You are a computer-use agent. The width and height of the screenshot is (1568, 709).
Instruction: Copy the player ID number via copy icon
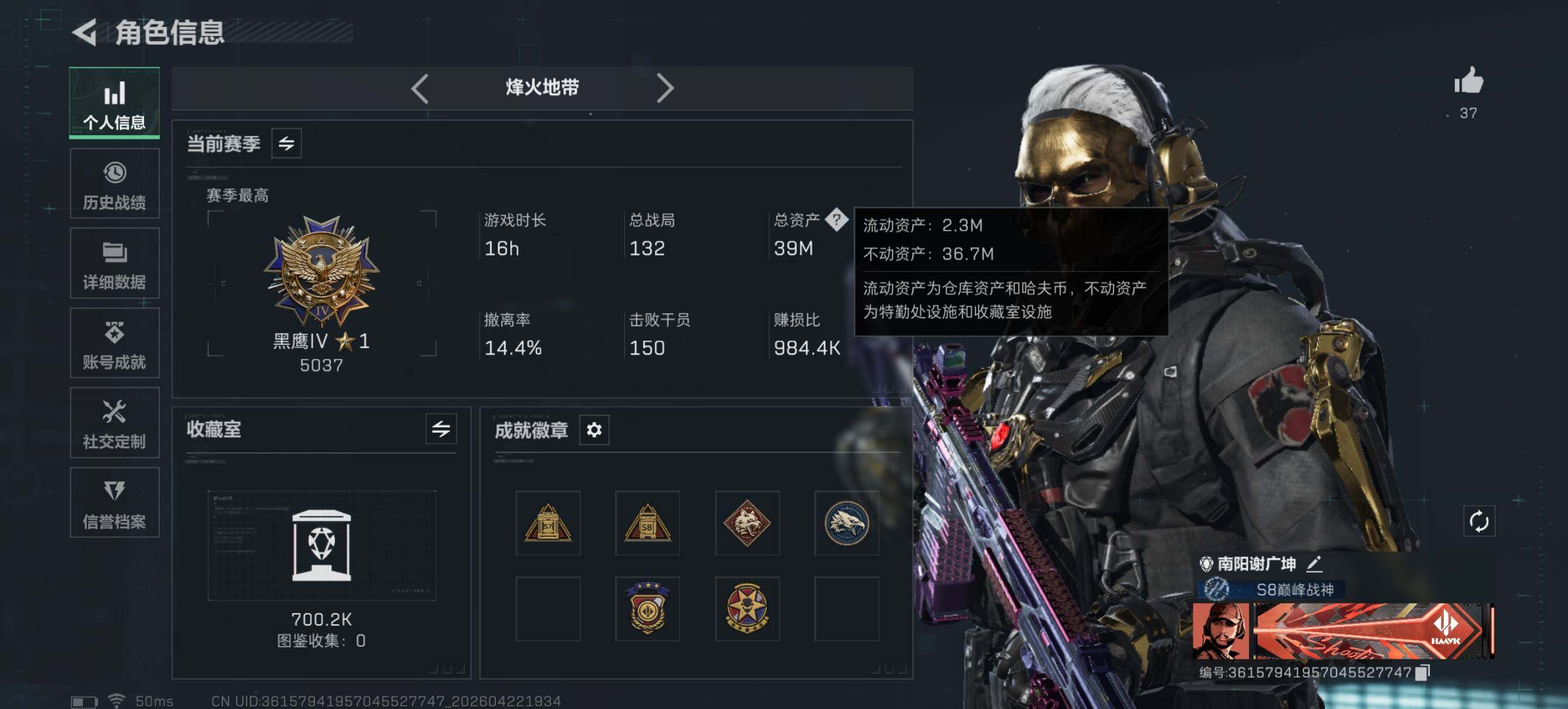point(1423,672)
